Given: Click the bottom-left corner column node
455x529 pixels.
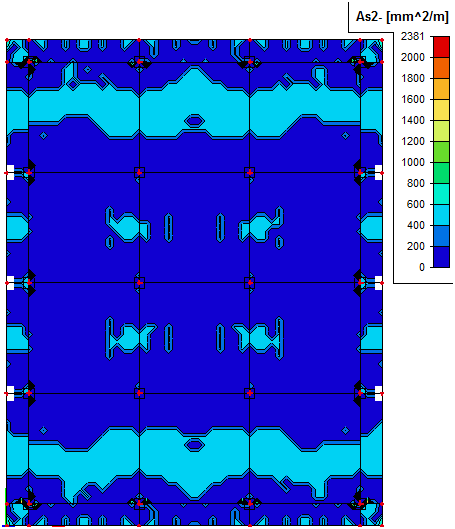Looking at the screenshot, I should click(x=29, y=504).
